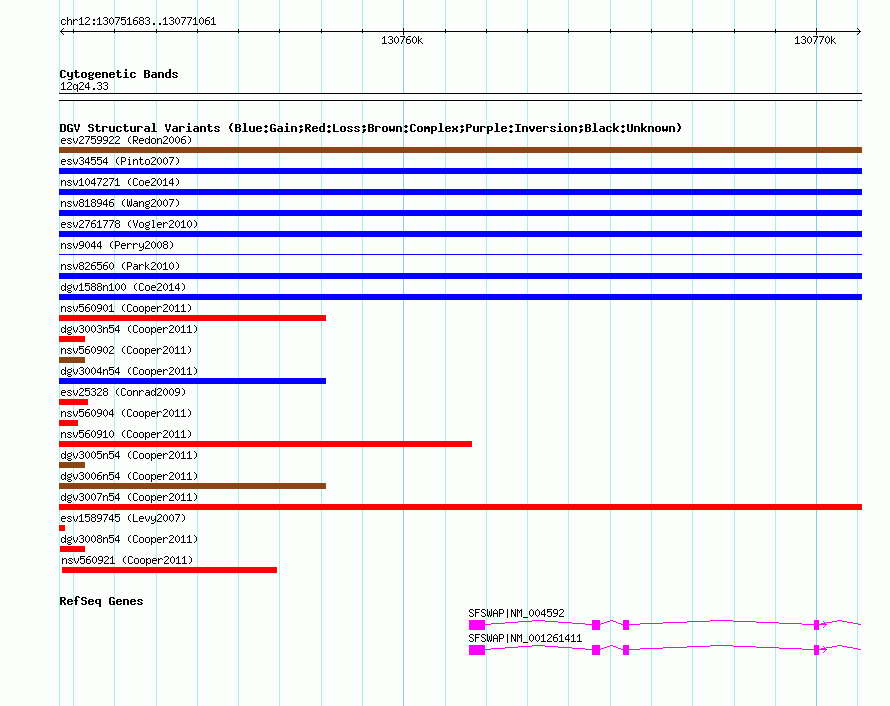Click the 12q24.33 band label
Viewport: 890px width, 706px height.
(x=84, y=86)
